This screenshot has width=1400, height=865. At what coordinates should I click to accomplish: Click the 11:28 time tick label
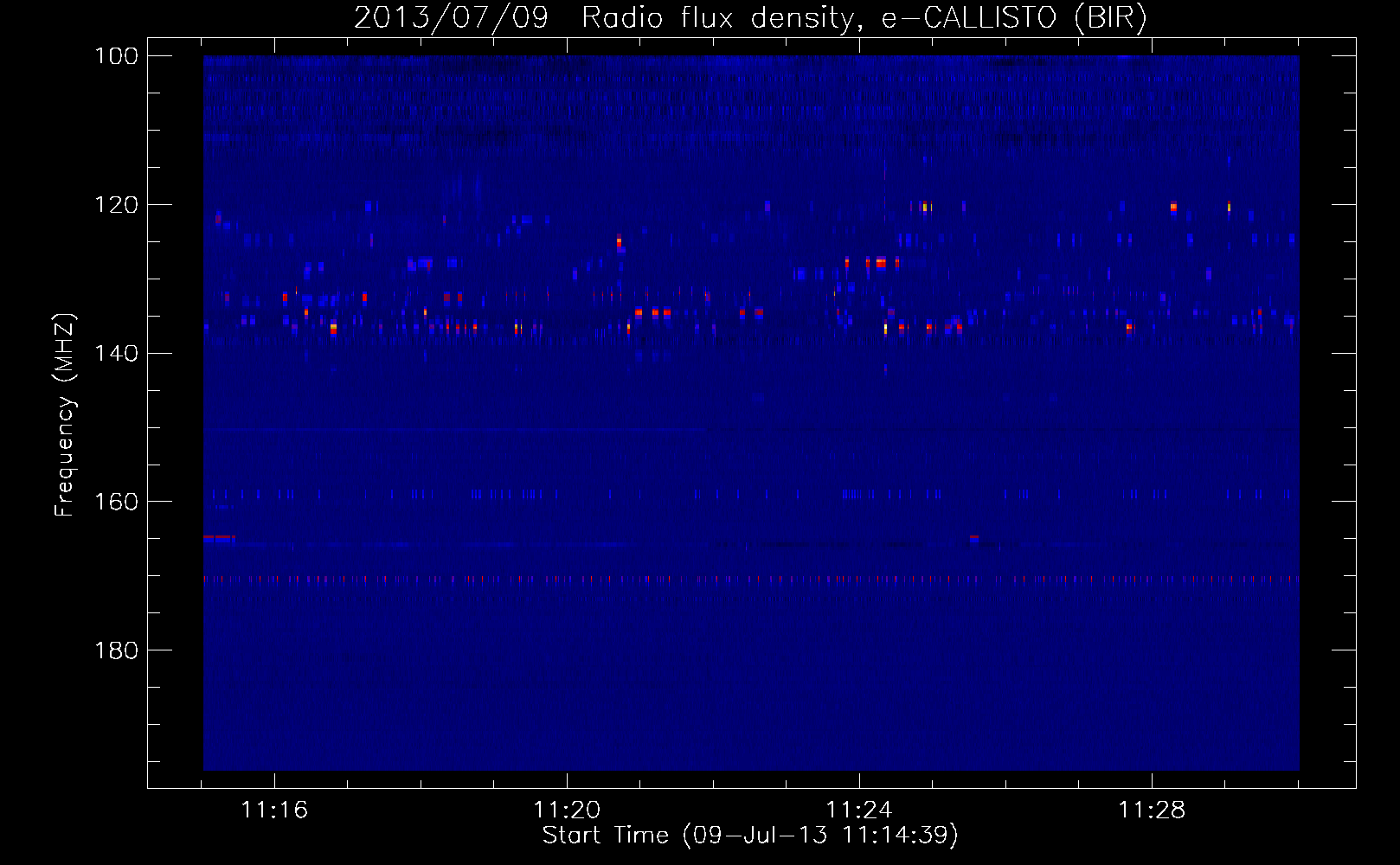tap(1152, 811)
